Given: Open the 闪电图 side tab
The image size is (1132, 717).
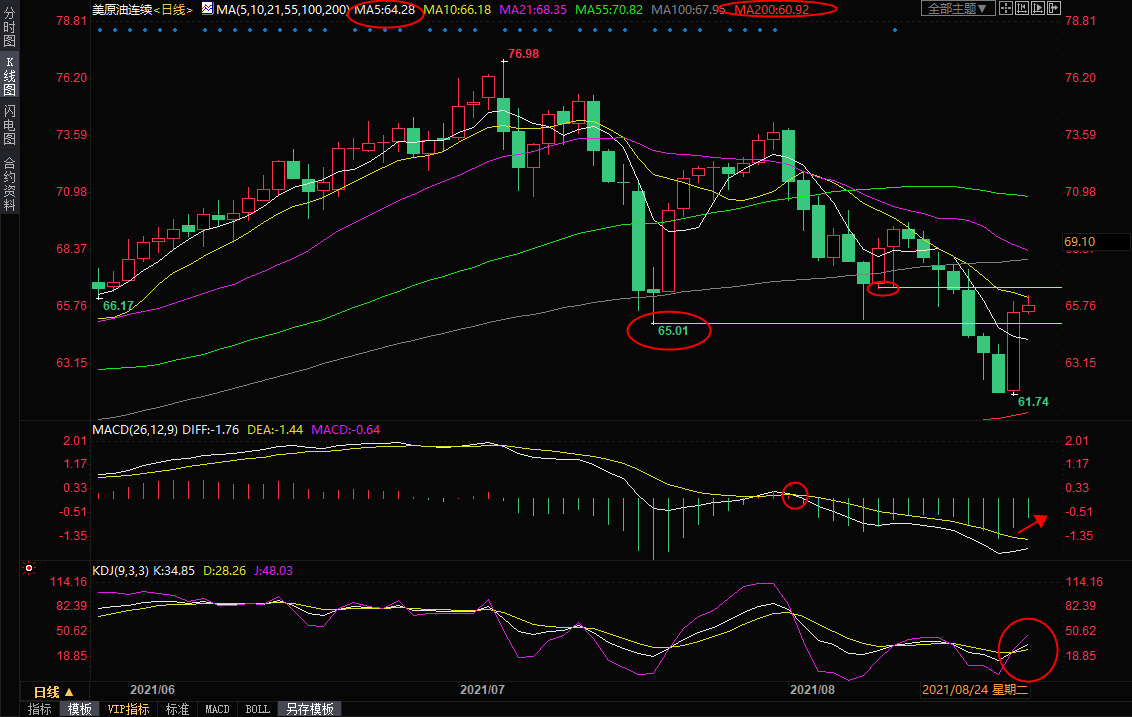Looking at the screenshot, I should 10,124.
